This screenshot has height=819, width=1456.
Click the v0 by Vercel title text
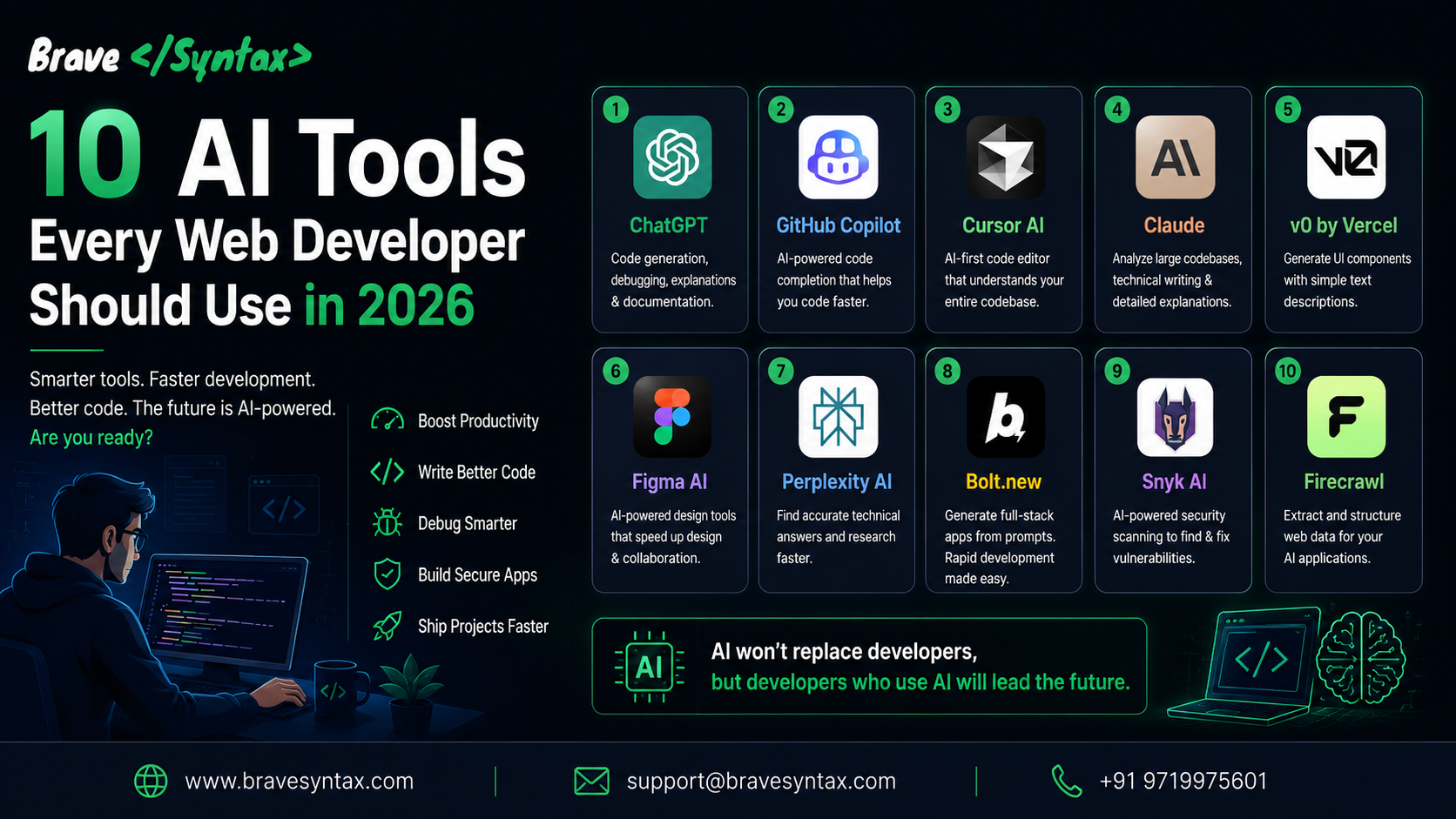[x=1344, y=225]
